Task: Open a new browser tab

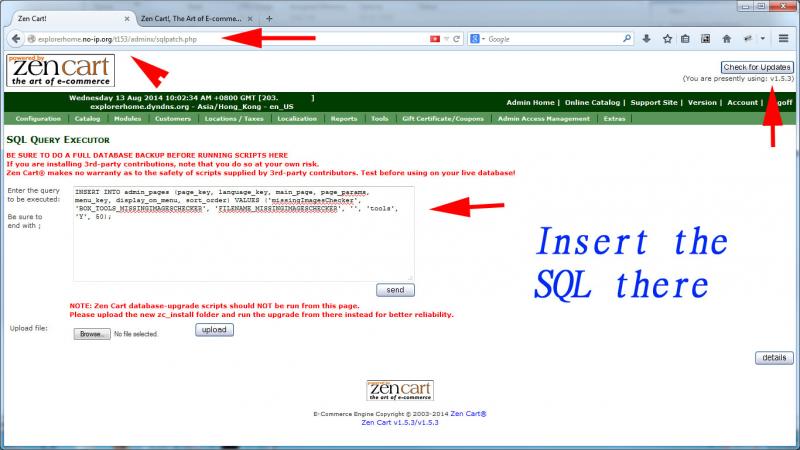Action: tap(269, 19)
